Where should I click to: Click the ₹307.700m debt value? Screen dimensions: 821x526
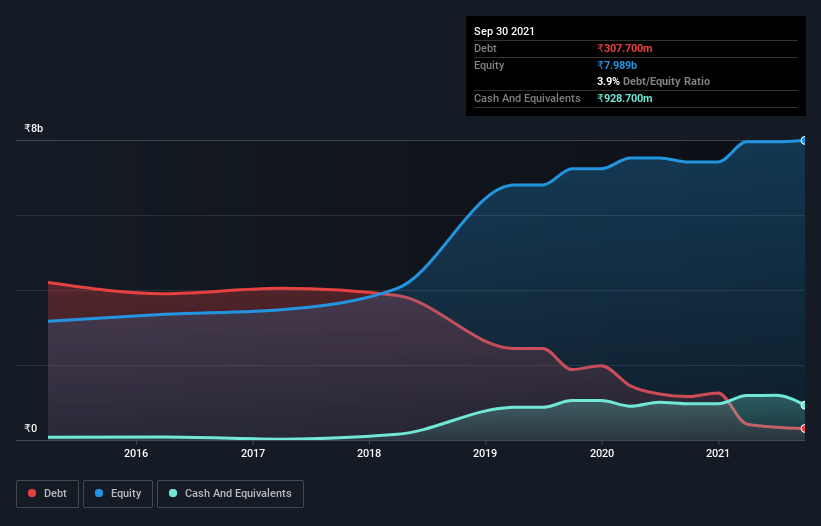pos(625,48)
